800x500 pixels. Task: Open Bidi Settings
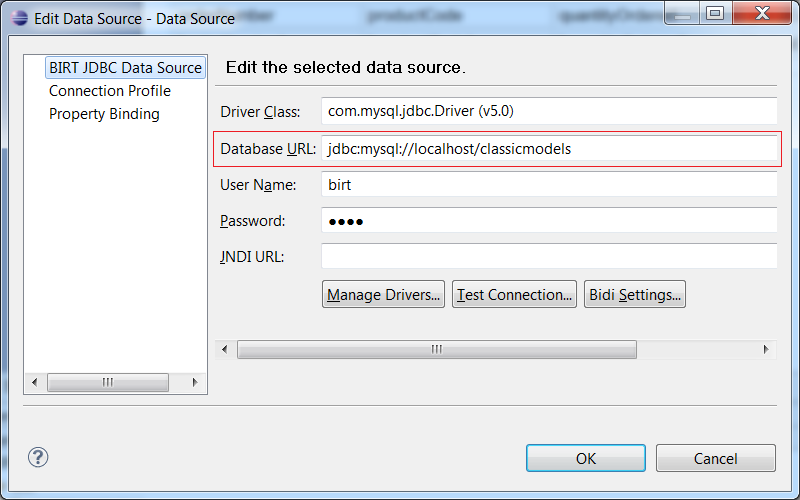(x=634, y=295)
